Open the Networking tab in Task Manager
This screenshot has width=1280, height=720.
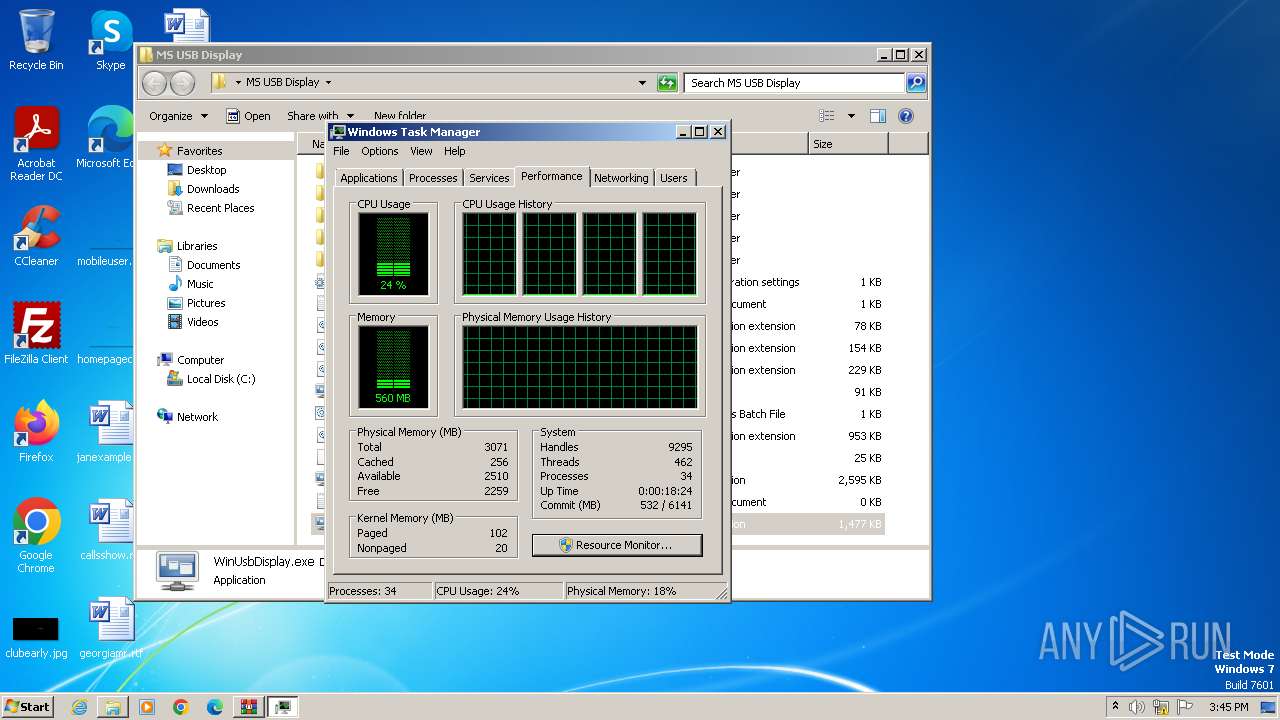pyautogui.click(x=620, y=178)
